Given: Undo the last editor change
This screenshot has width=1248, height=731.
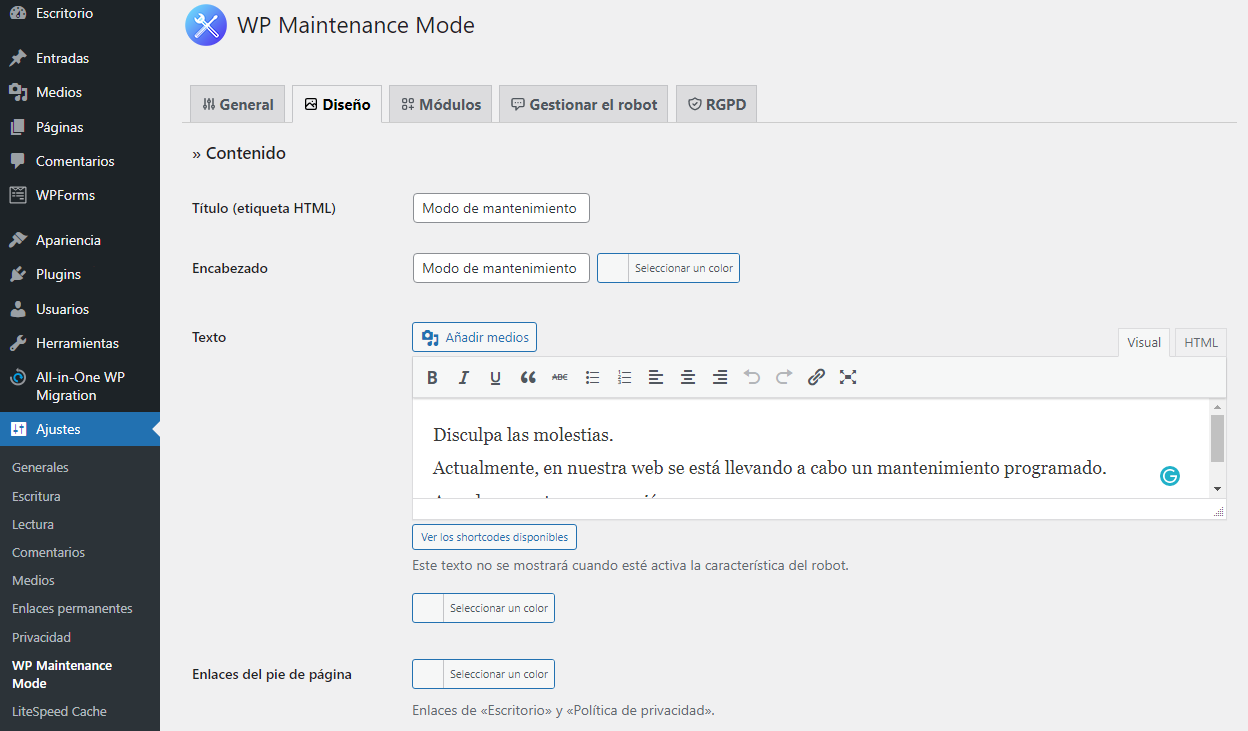Looking at the screenshot, I should point(752,377).
